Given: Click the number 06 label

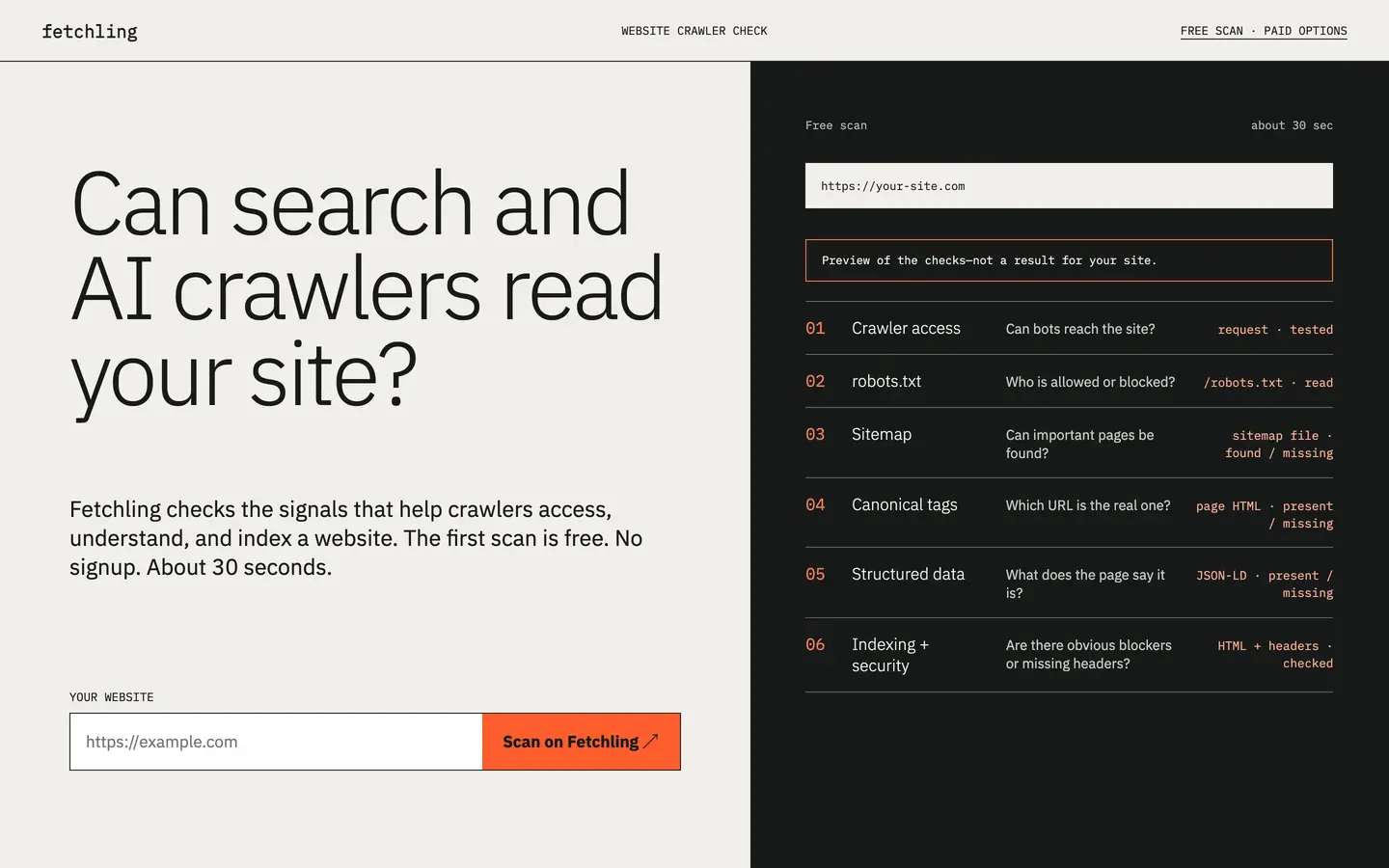Looking at the screenshot, I should click(815, 645).
